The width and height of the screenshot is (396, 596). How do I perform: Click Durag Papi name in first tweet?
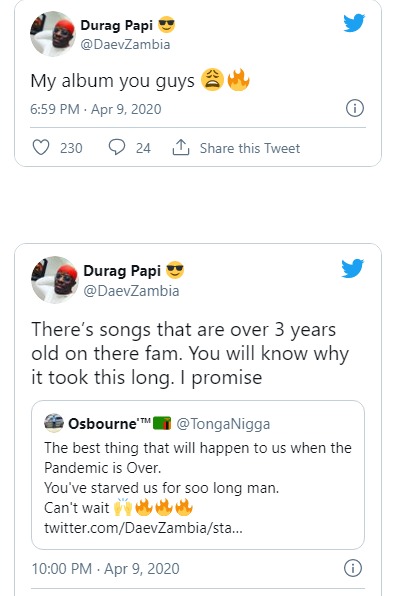coord(116,25)
